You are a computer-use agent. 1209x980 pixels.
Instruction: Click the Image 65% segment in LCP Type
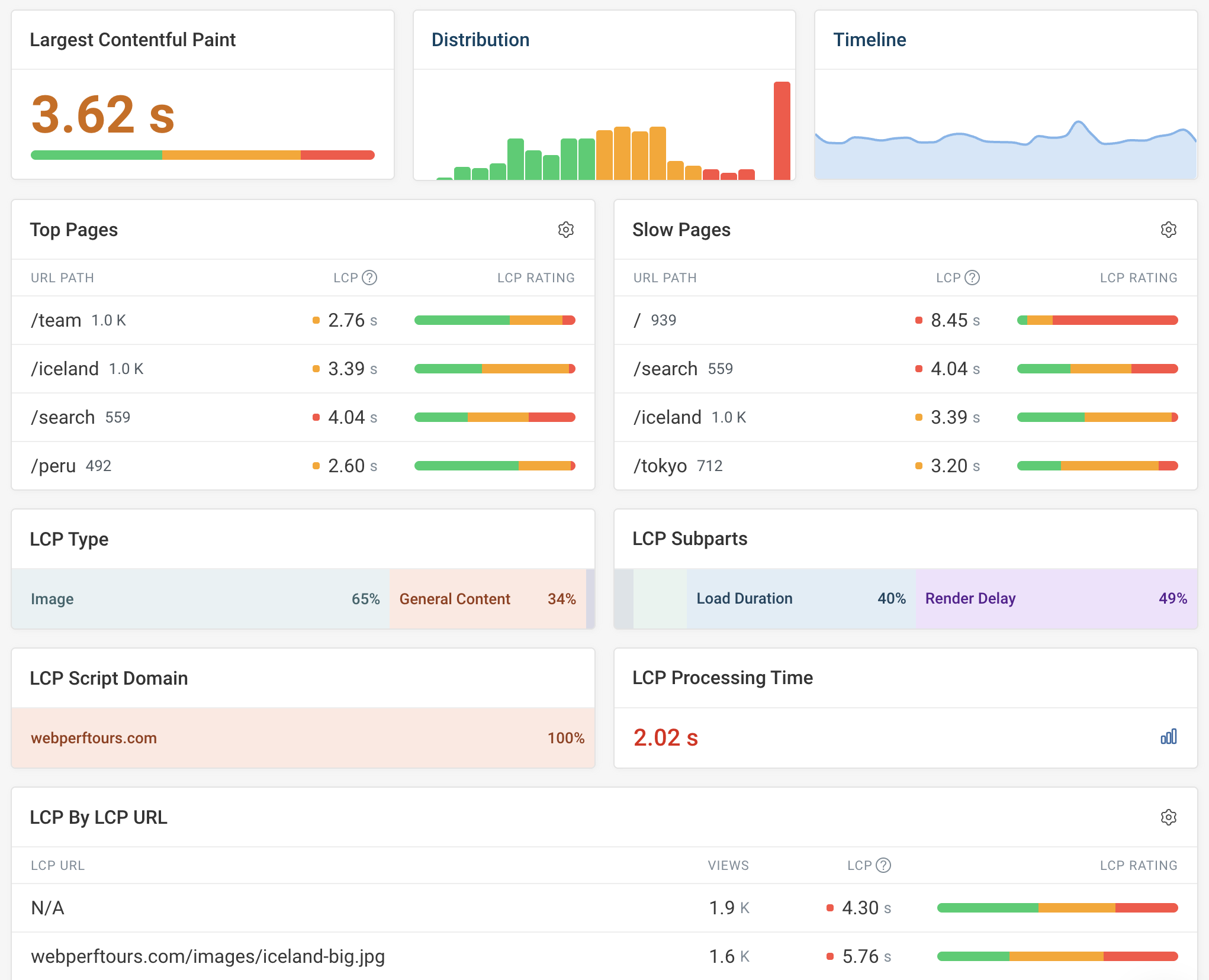pos(201,599)
